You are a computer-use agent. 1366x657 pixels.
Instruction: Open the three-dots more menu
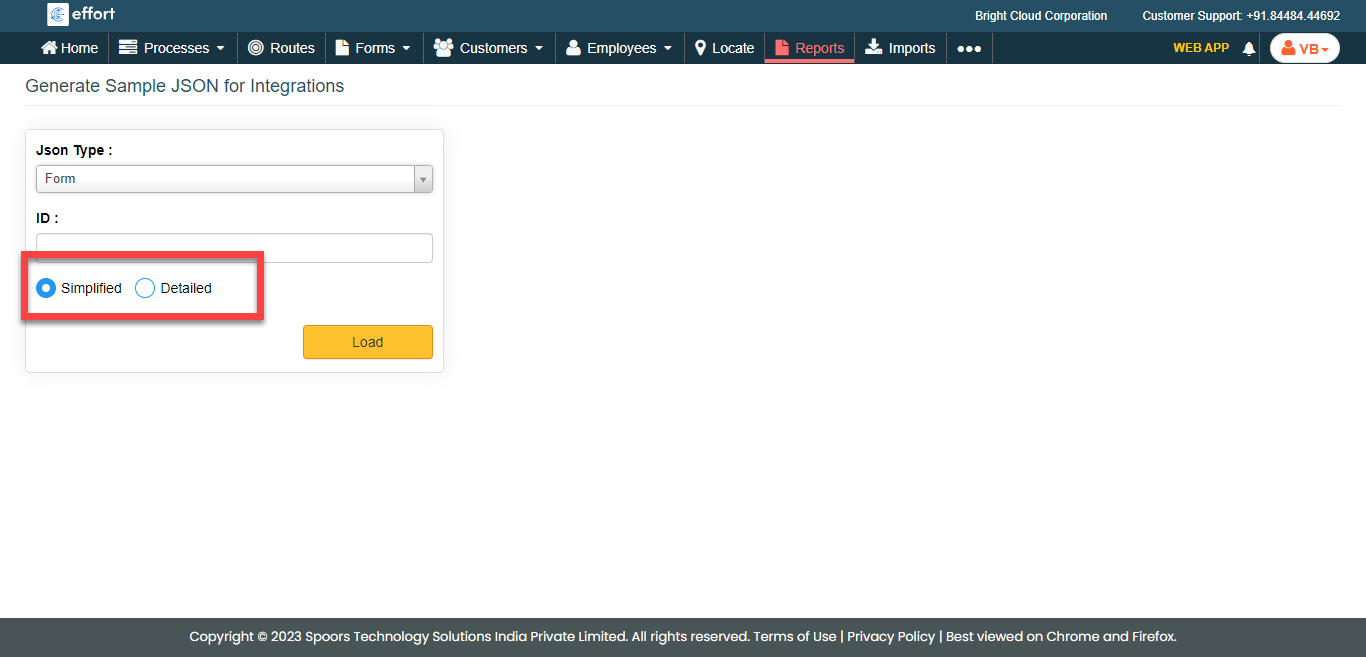(968, 48)
